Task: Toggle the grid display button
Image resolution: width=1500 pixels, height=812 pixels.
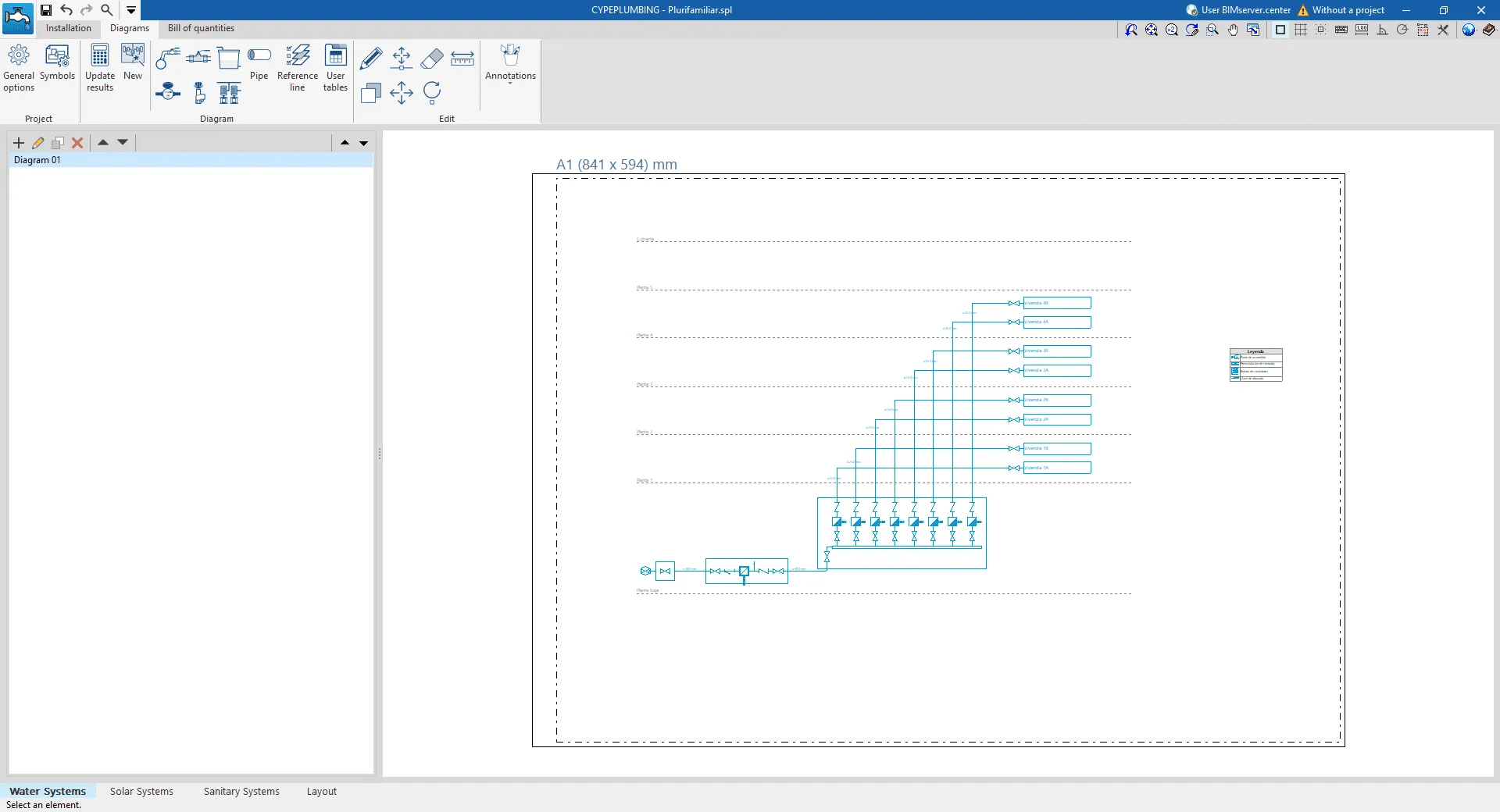Action: click(1301, 30)
